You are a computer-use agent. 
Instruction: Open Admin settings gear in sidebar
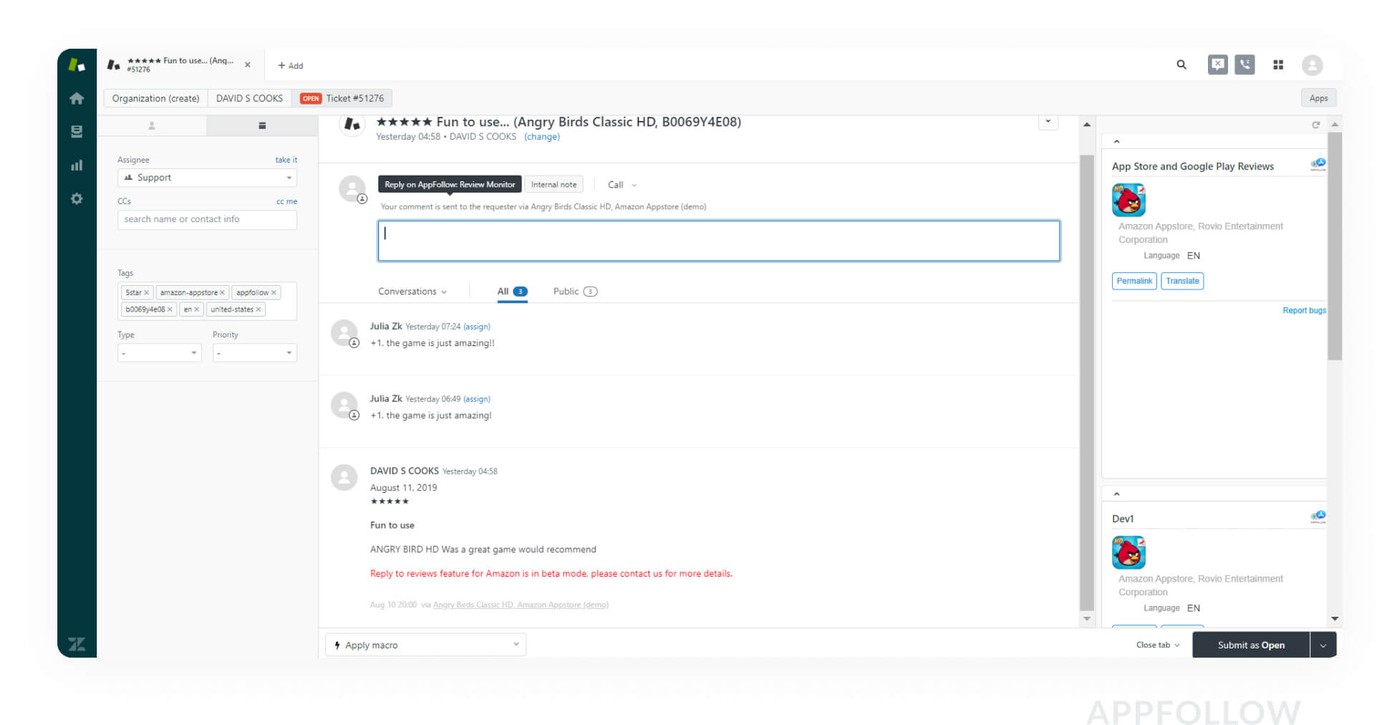(x=76, y=199)
